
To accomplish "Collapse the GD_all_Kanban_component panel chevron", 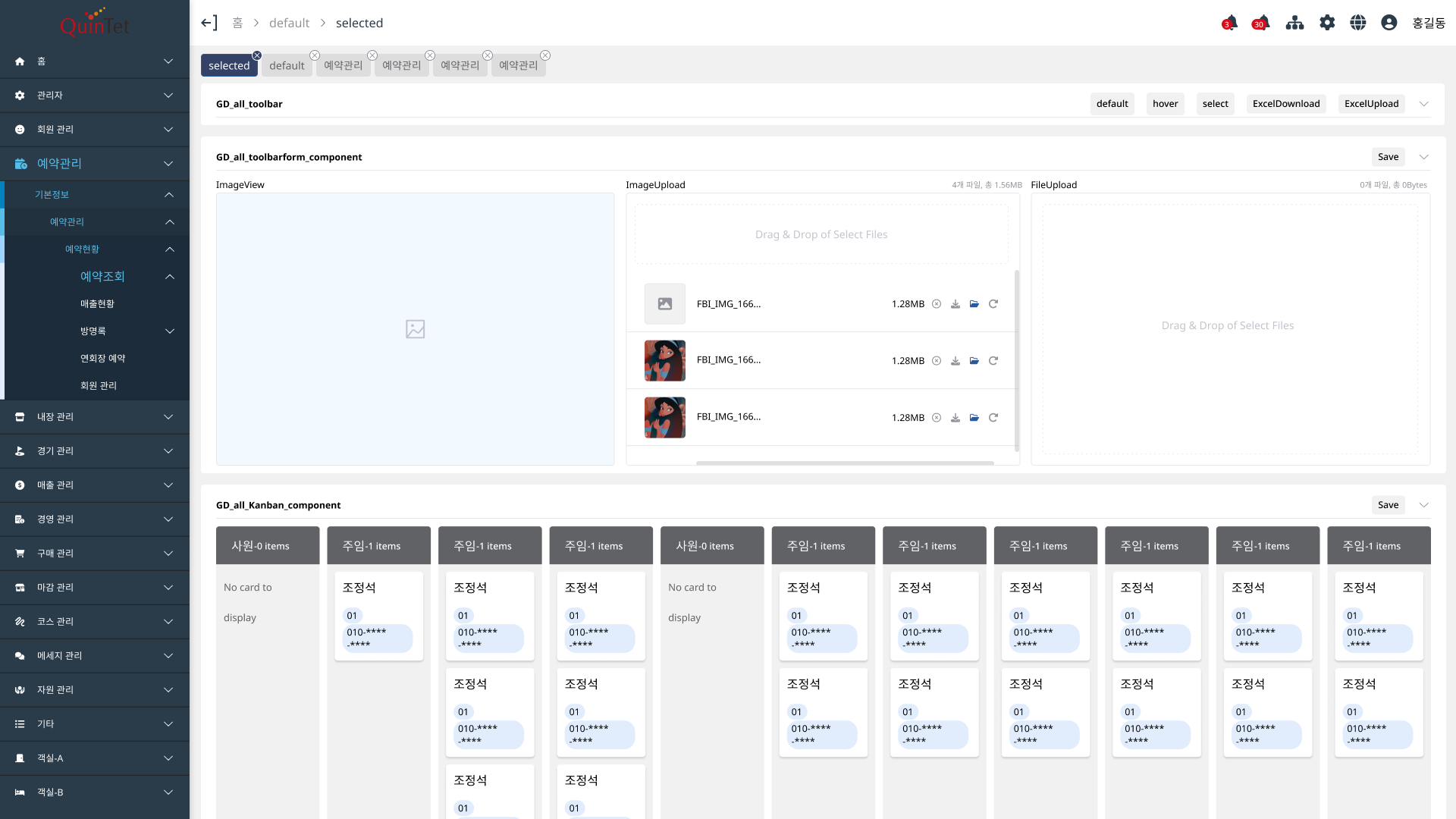I will point(1423,505).
